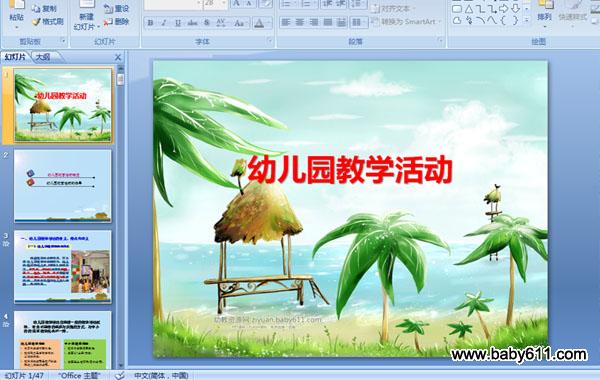
Task: Align text left in paragraph group
Action: tap(285, 23)
